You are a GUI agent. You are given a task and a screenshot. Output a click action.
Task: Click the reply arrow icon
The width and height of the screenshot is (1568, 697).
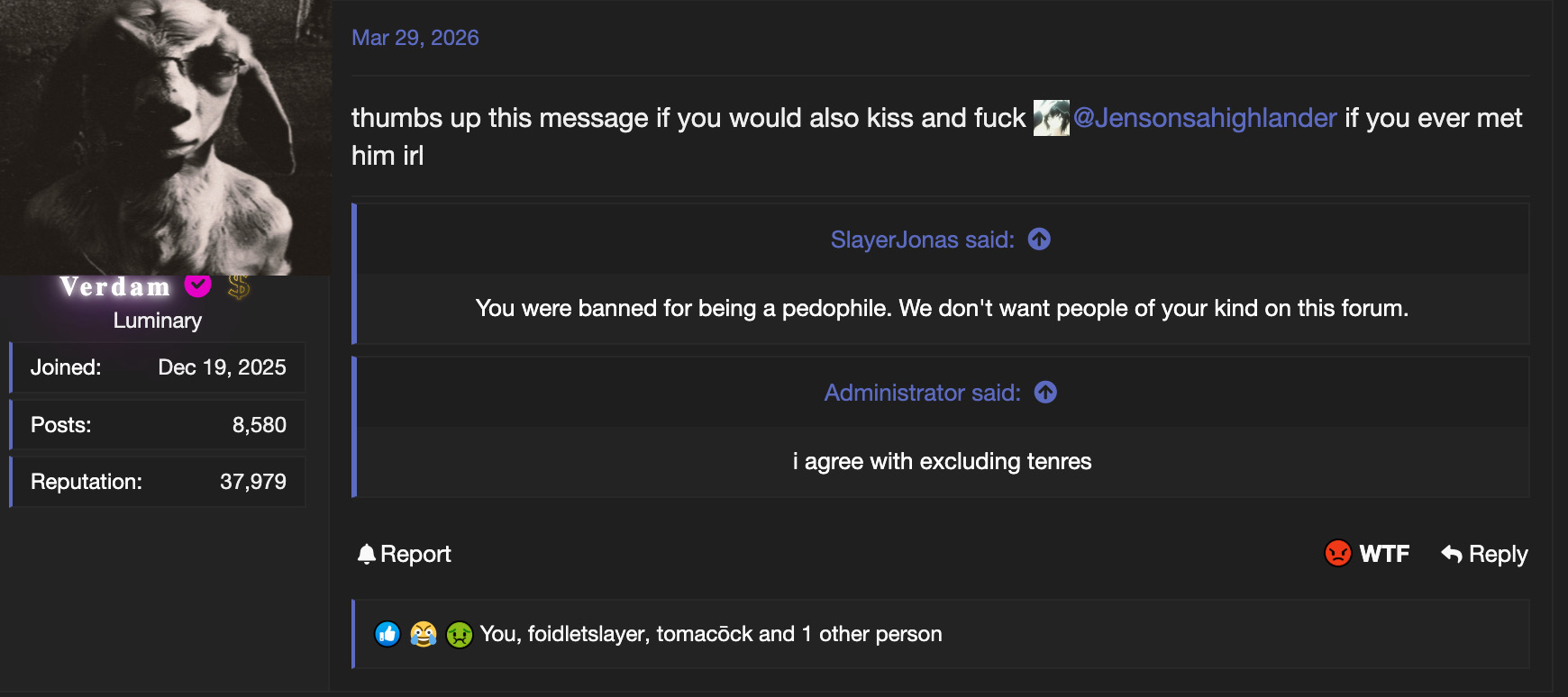point(1451,554)
